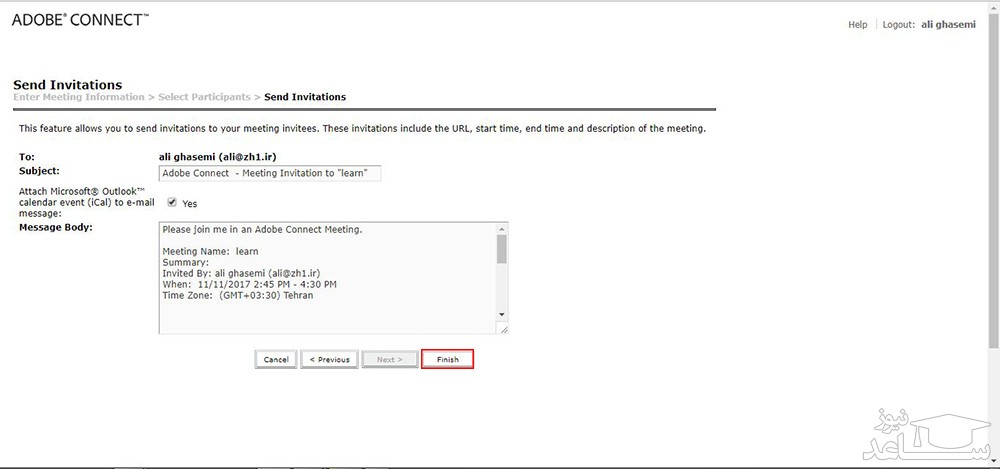Open the Help link
This screenshot has width=1000, height=469.
(857, 25)
